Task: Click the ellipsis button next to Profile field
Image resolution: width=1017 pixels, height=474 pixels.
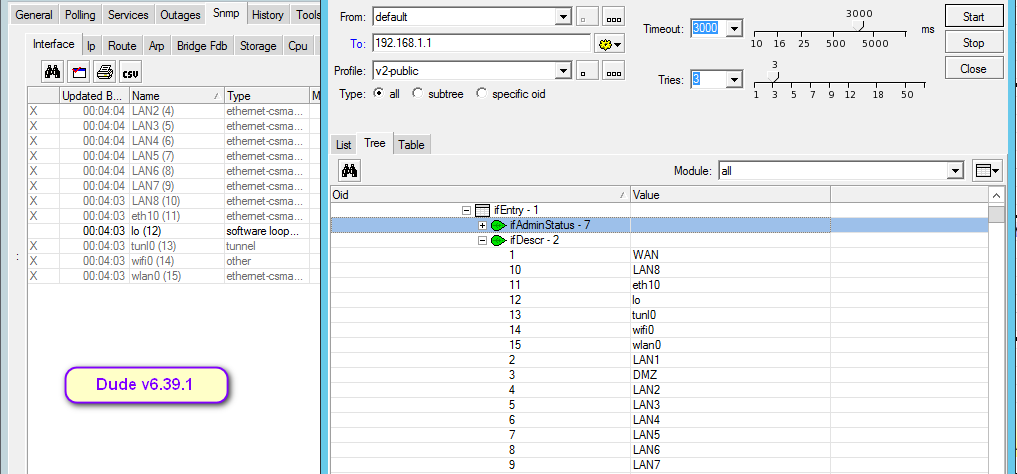Action: [x=614, y=71]
